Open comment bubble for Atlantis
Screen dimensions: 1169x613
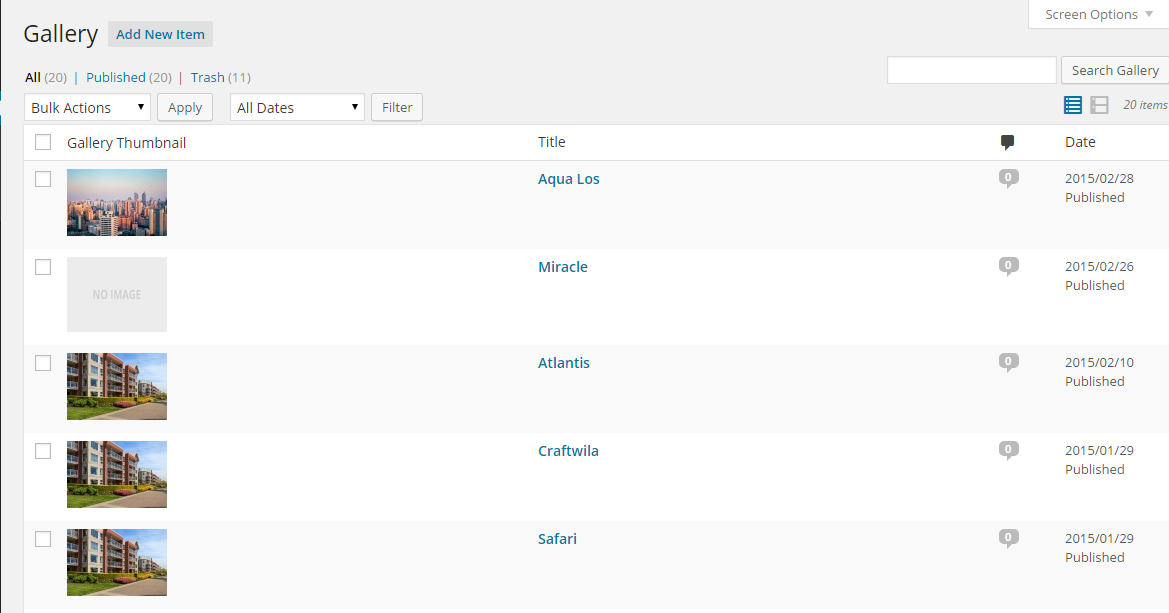(x=1008, y=362)
